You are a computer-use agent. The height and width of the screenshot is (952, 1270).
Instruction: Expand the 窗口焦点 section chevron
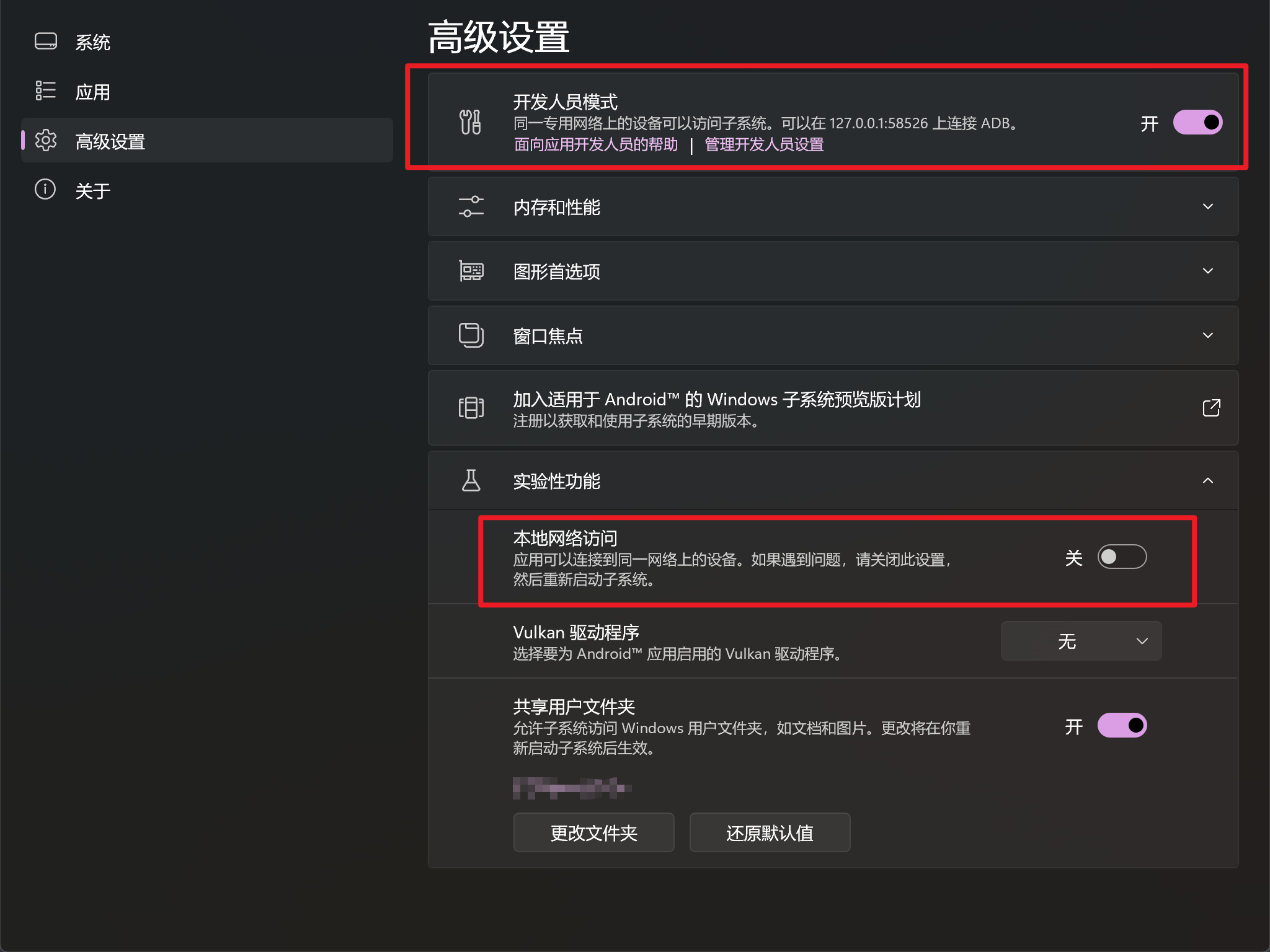tap(1207, 335)
